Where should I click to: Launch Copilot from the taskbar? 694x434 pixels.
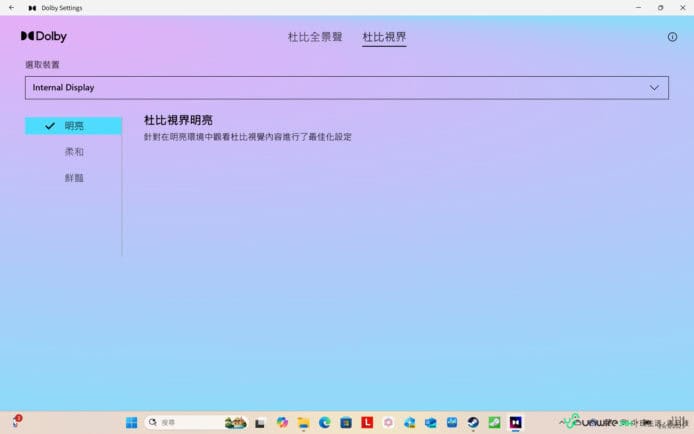282,422
